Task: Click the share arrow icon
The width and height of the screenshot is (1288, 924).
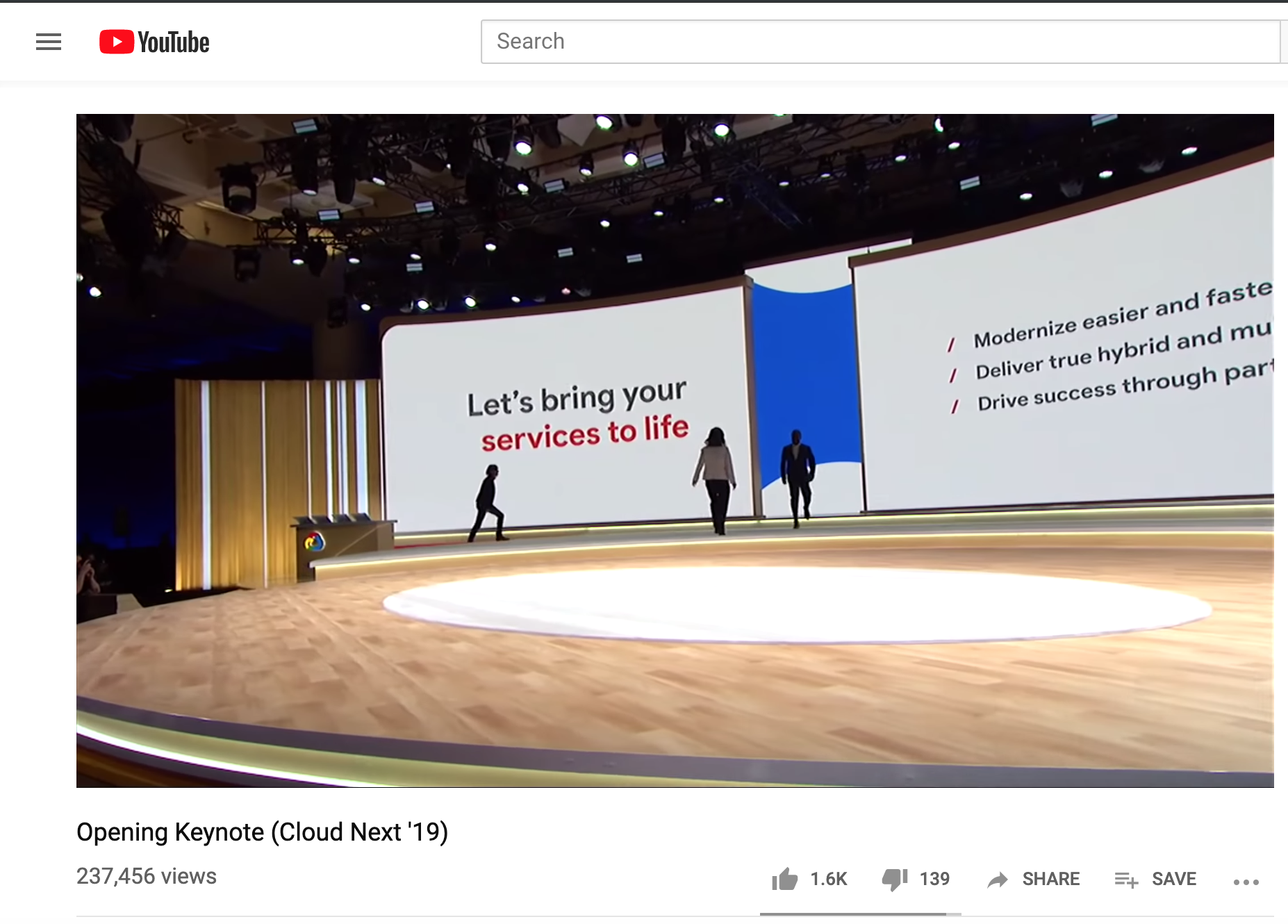Action: pos(998,880)
